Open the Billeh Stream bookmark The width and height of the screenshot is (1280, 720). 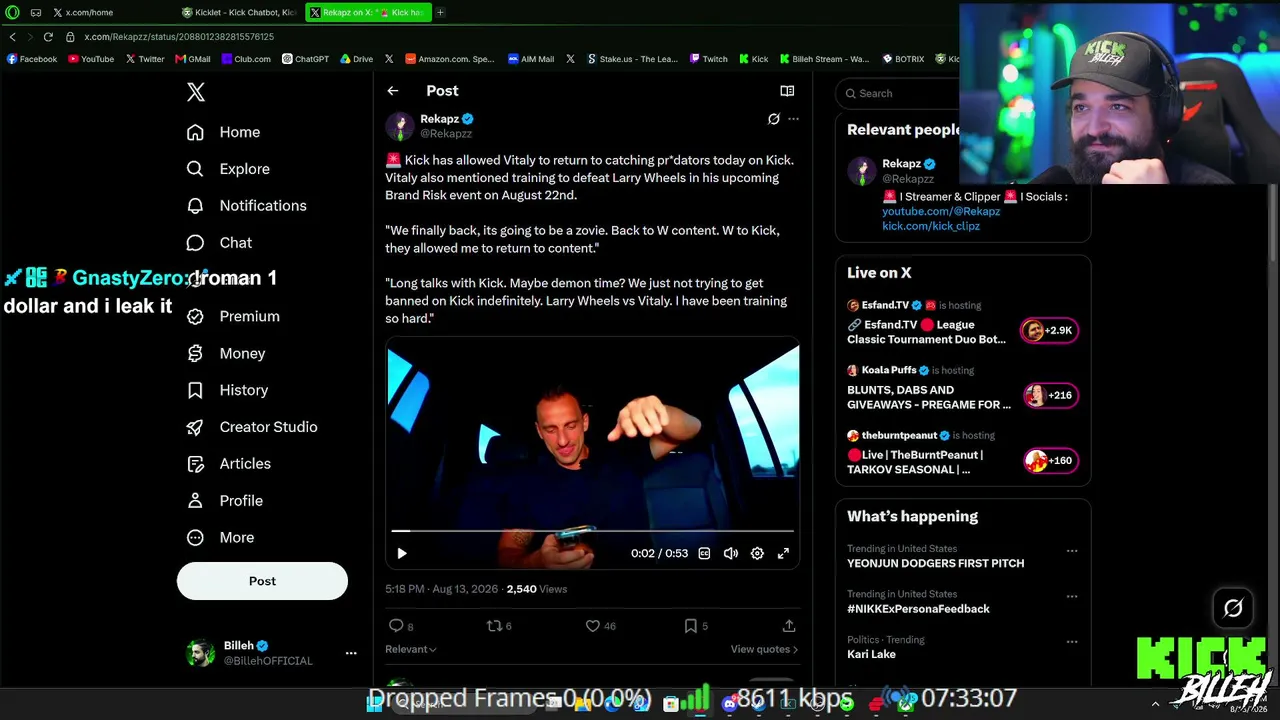[x=824, y=59]
